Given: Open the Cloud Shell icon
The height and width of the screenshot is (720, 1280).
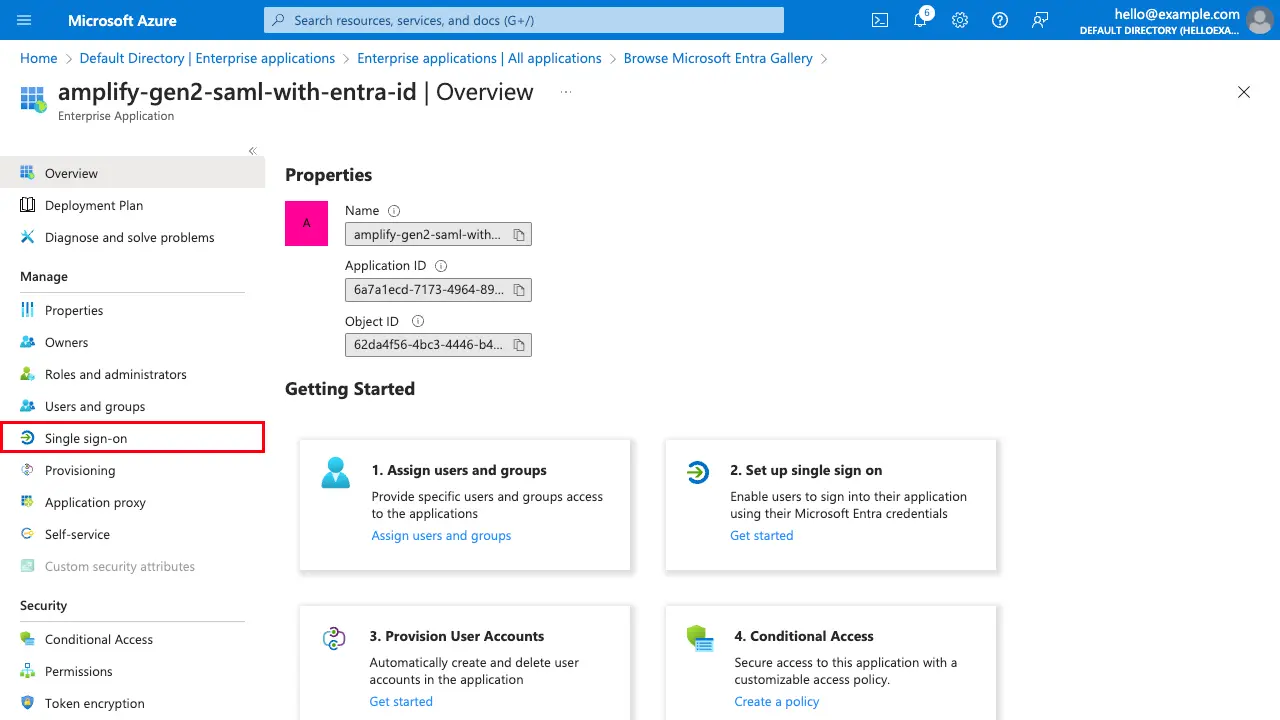Looking at the screenshot, I should [880, 20].
